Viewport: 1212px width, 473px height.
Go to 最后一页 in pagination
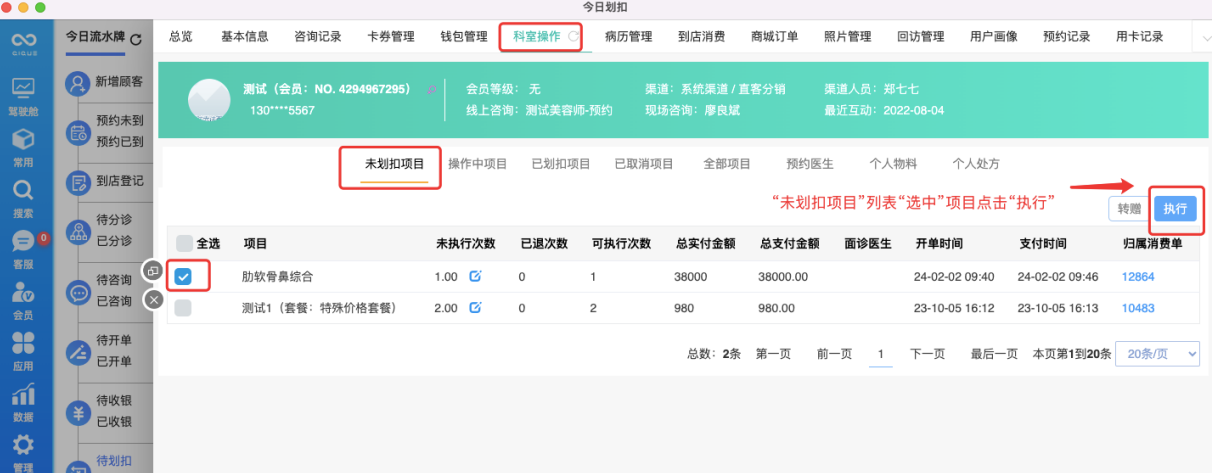coord(994,354)
